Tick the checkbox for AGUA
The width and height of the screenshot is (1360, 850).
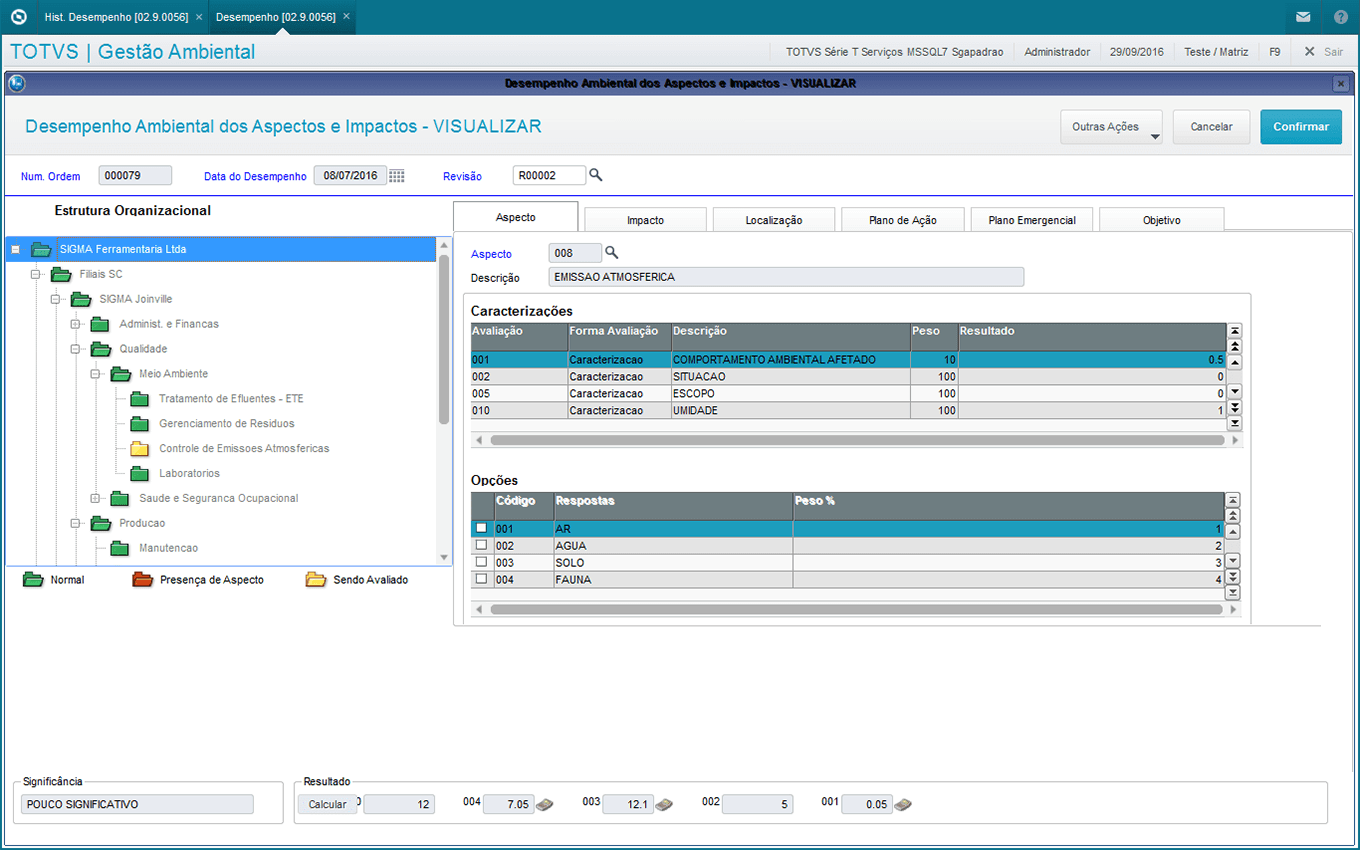[x=481, y=545]
